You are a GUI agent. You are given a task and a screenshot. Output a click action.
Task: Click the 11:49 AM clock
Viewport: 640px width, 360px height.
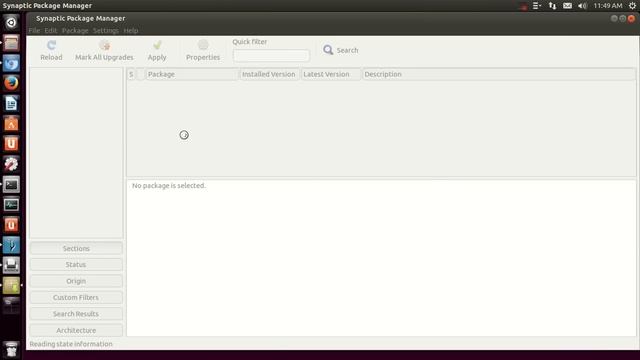click(608, 6)
